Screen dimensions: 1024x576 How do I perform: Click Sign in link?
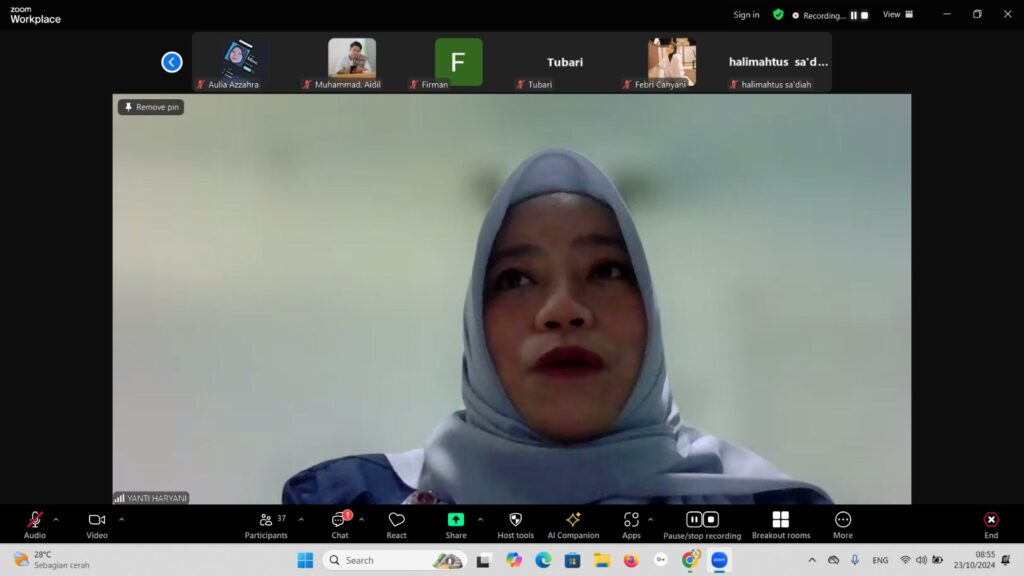[x=746, y=15]
